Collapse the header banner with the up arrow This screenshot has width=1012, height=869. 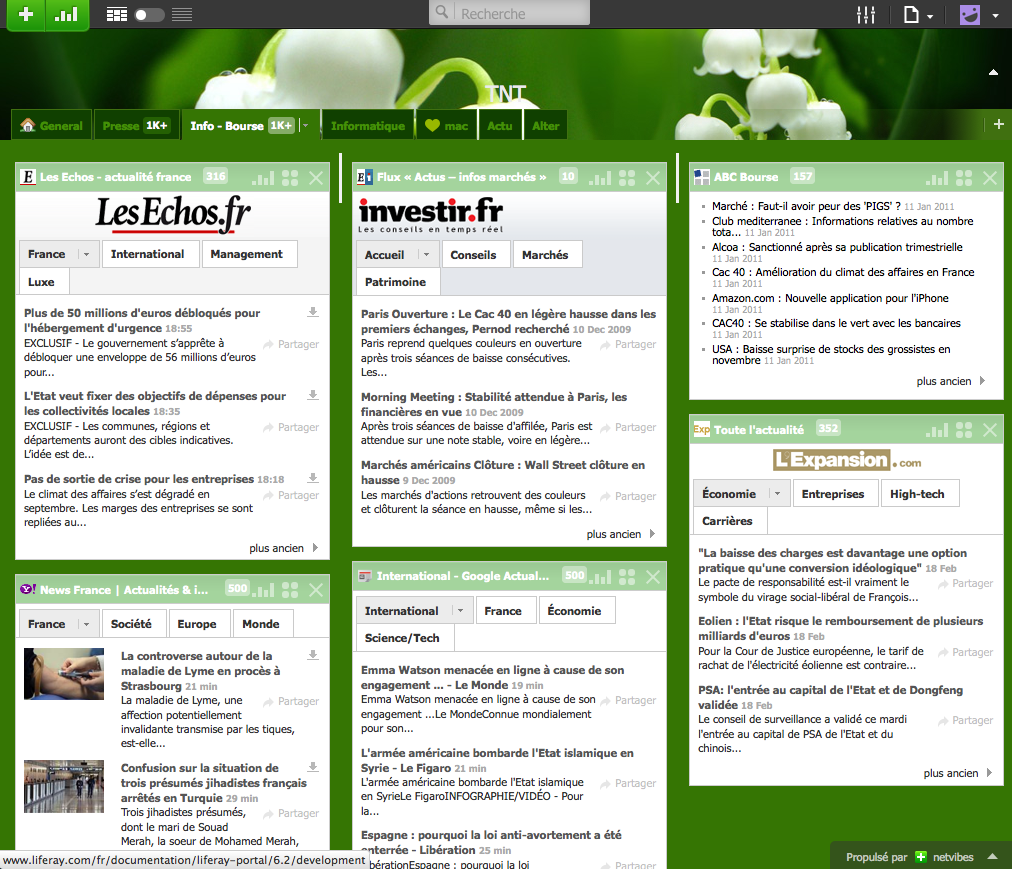tap(993, 72)
